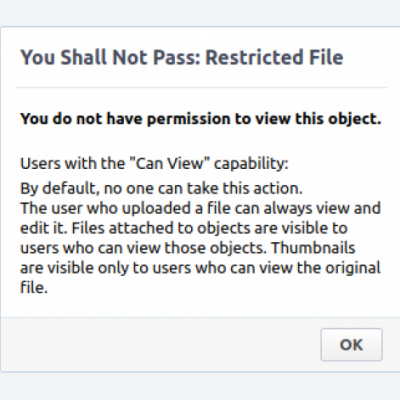Viewport: 400px width, 400px height.
Task: Click the words "You Shall Not Pass" in title
Action: pyautogui.click(x=110, y=57)
